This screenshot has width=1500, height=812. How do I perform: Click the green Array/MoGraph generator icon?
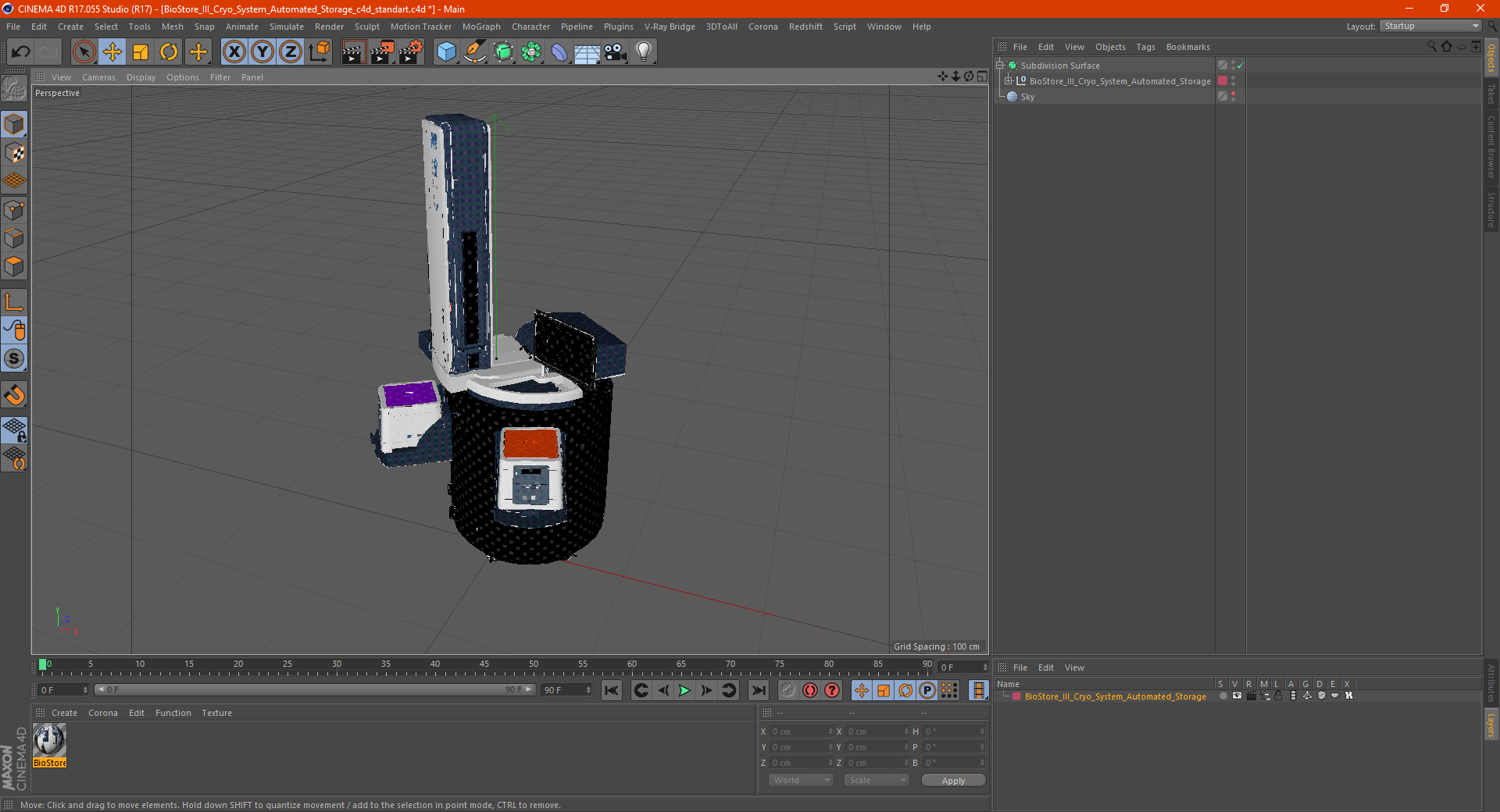(x=531, y=52)
